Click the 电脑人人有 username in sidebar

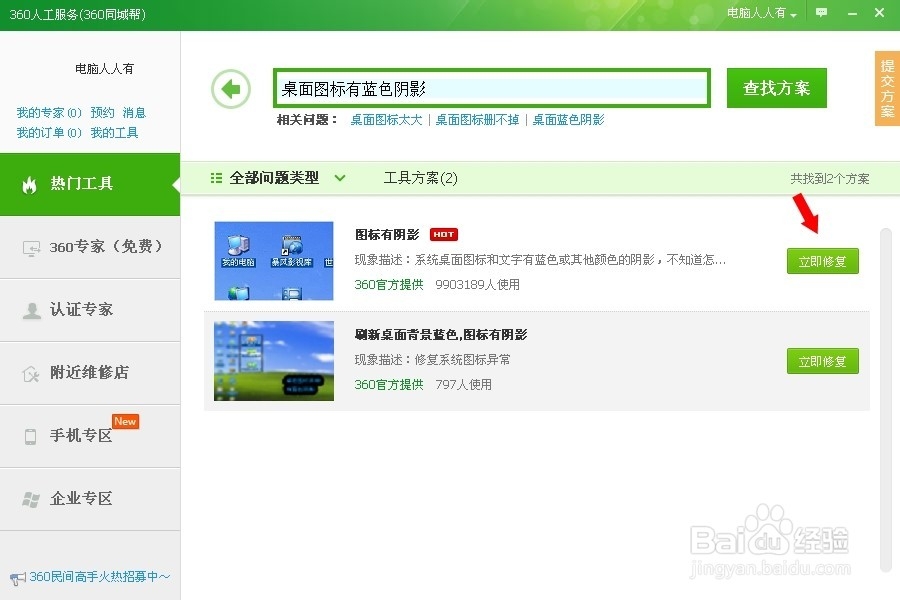pos(104,69)
